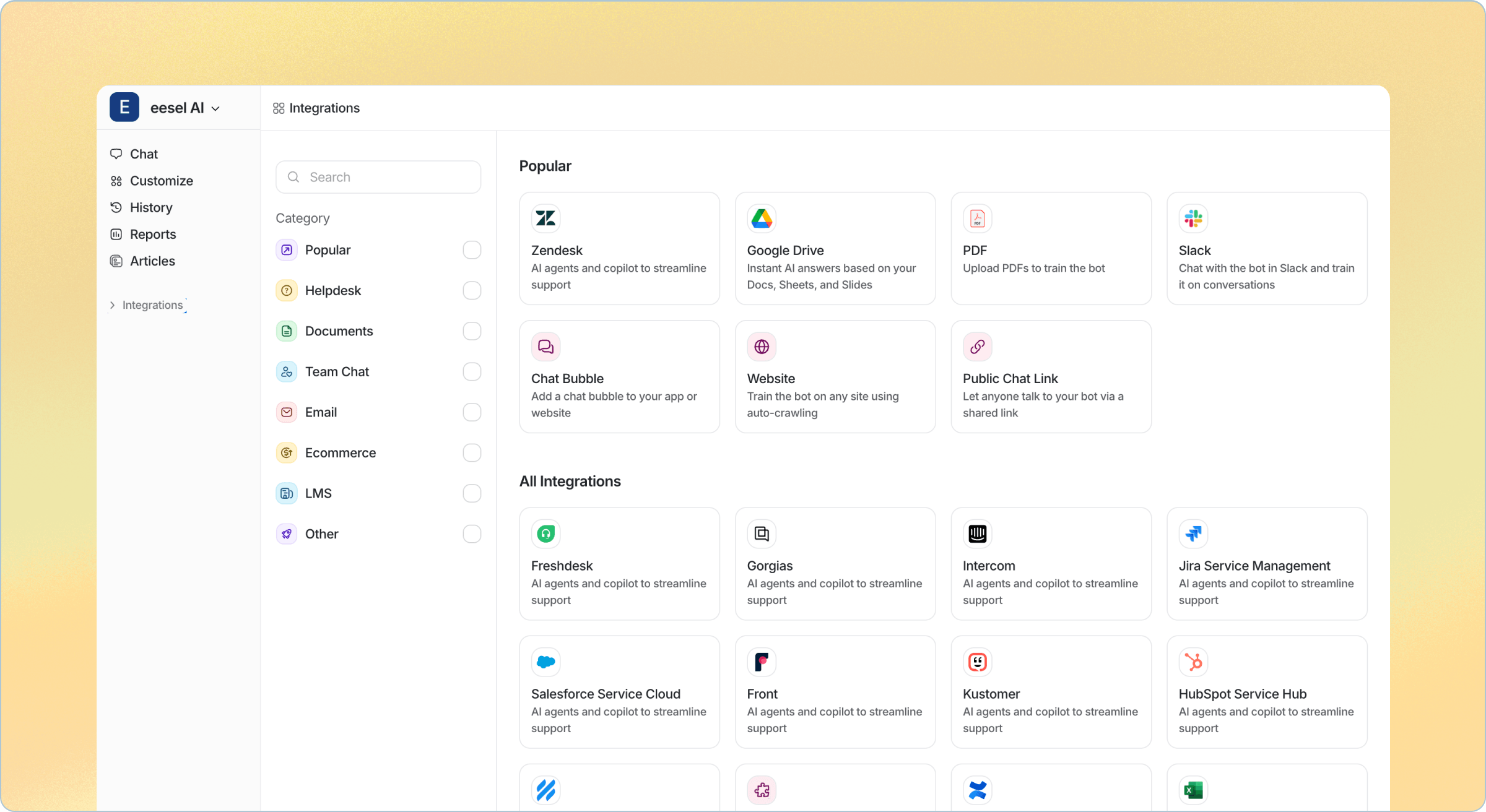Click the Kustomer integration title
The width and height of the screenshot is (1486, 812).
pos(991,694)
